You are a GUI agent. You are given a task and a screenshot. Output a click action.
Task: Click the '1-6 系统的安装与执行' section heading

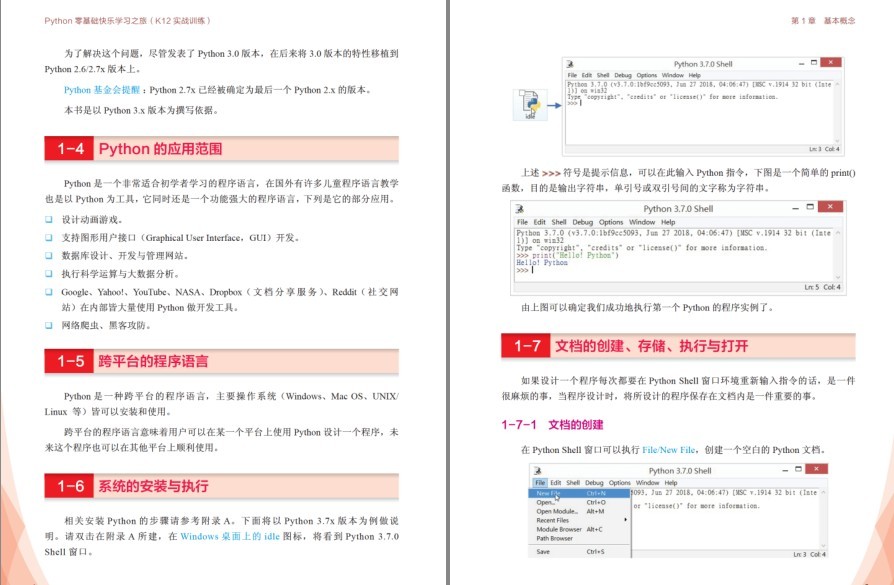(x=221, y=486)
